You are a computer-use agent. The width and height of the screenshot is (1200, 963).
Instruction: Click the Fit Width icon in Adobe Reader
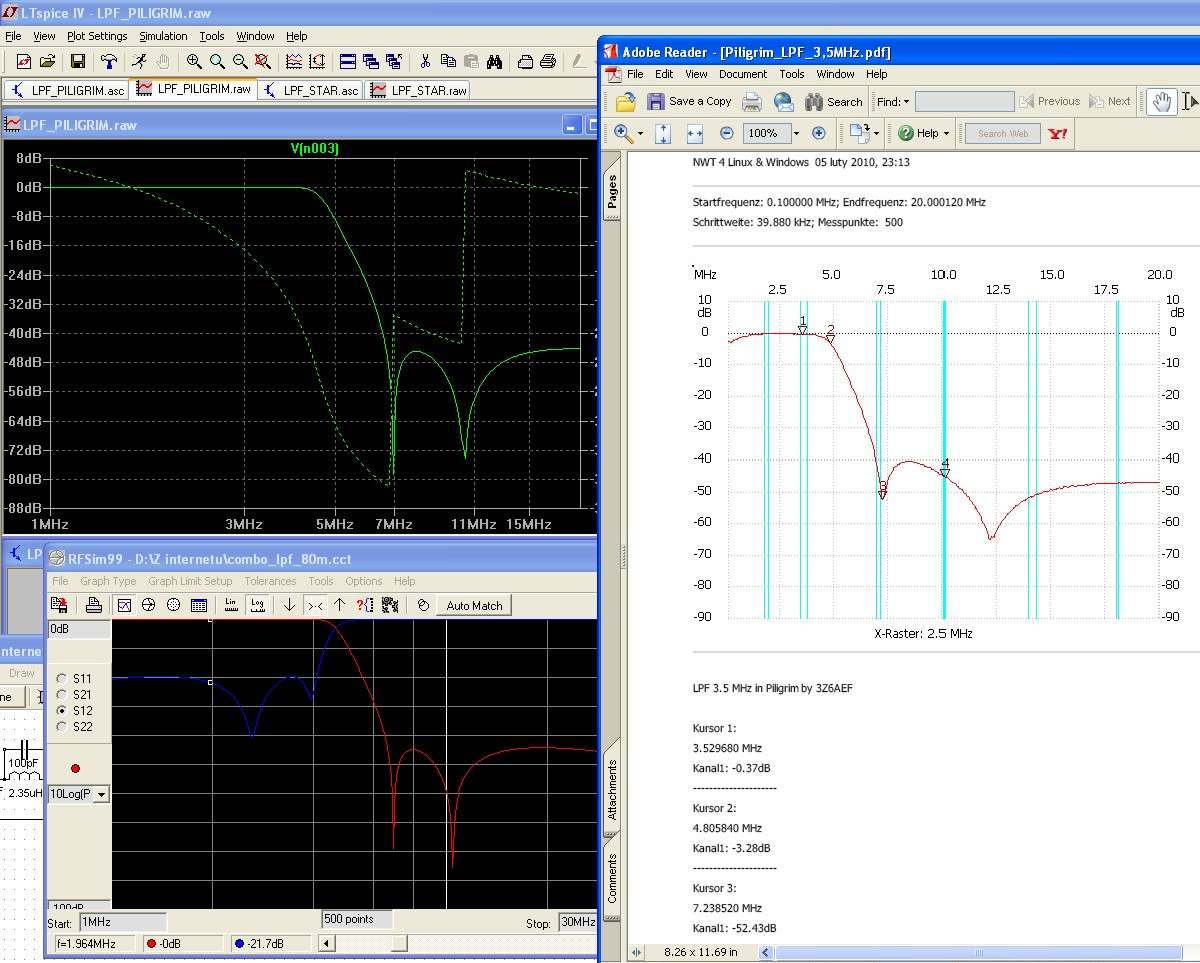tap(695, 133)
